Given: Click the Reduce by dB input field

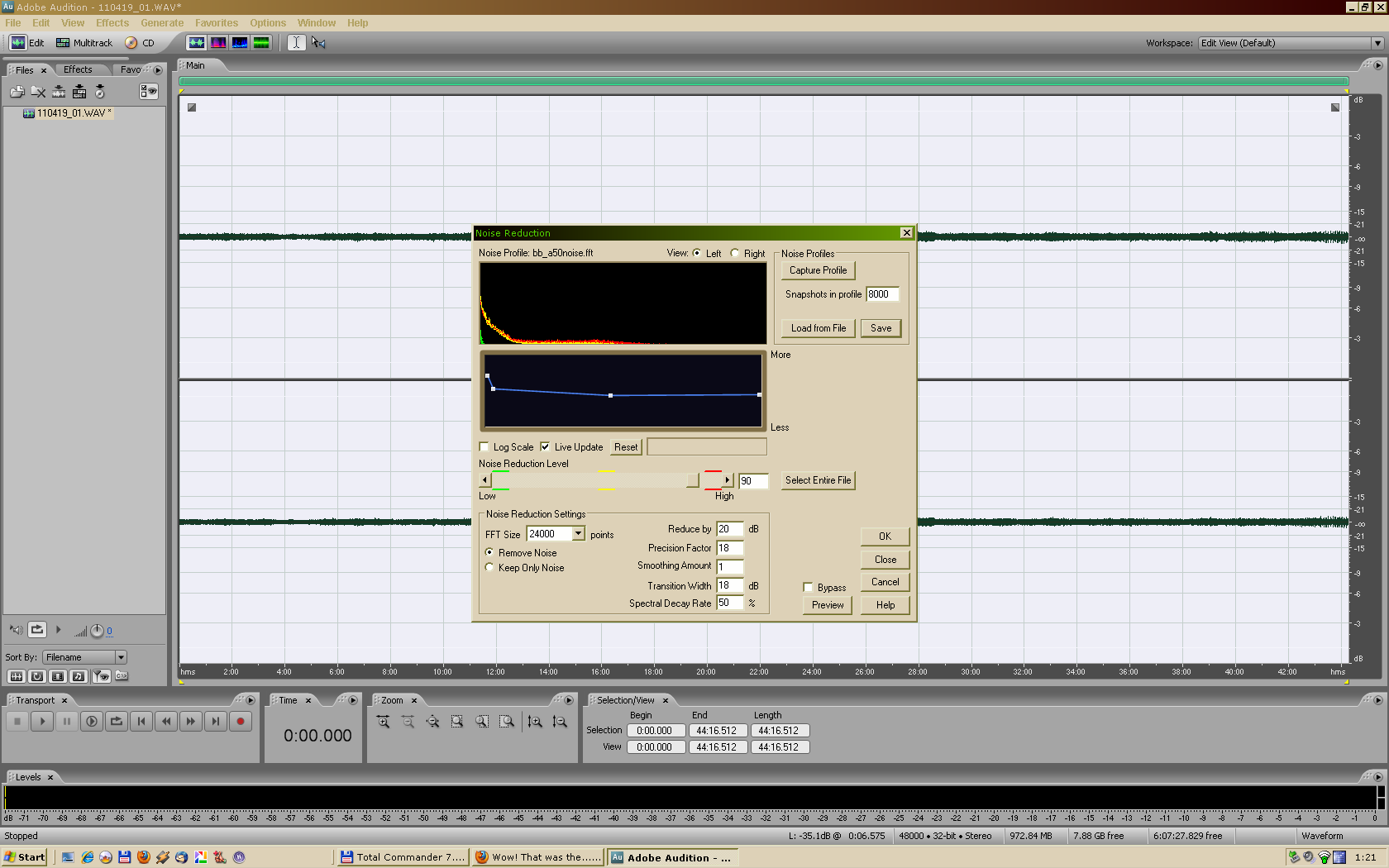Looking at the screenshot, I should click(x=728, y=529).
